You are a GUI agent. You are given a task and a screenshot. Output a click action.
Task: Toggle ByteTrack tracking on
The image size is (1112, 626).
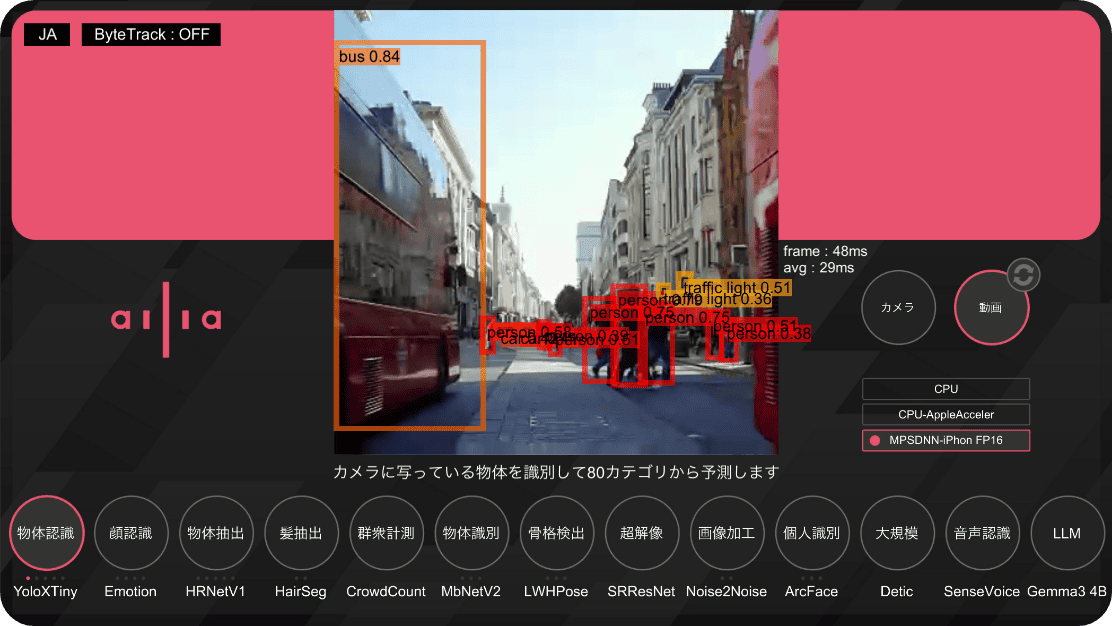pos(151,34)
